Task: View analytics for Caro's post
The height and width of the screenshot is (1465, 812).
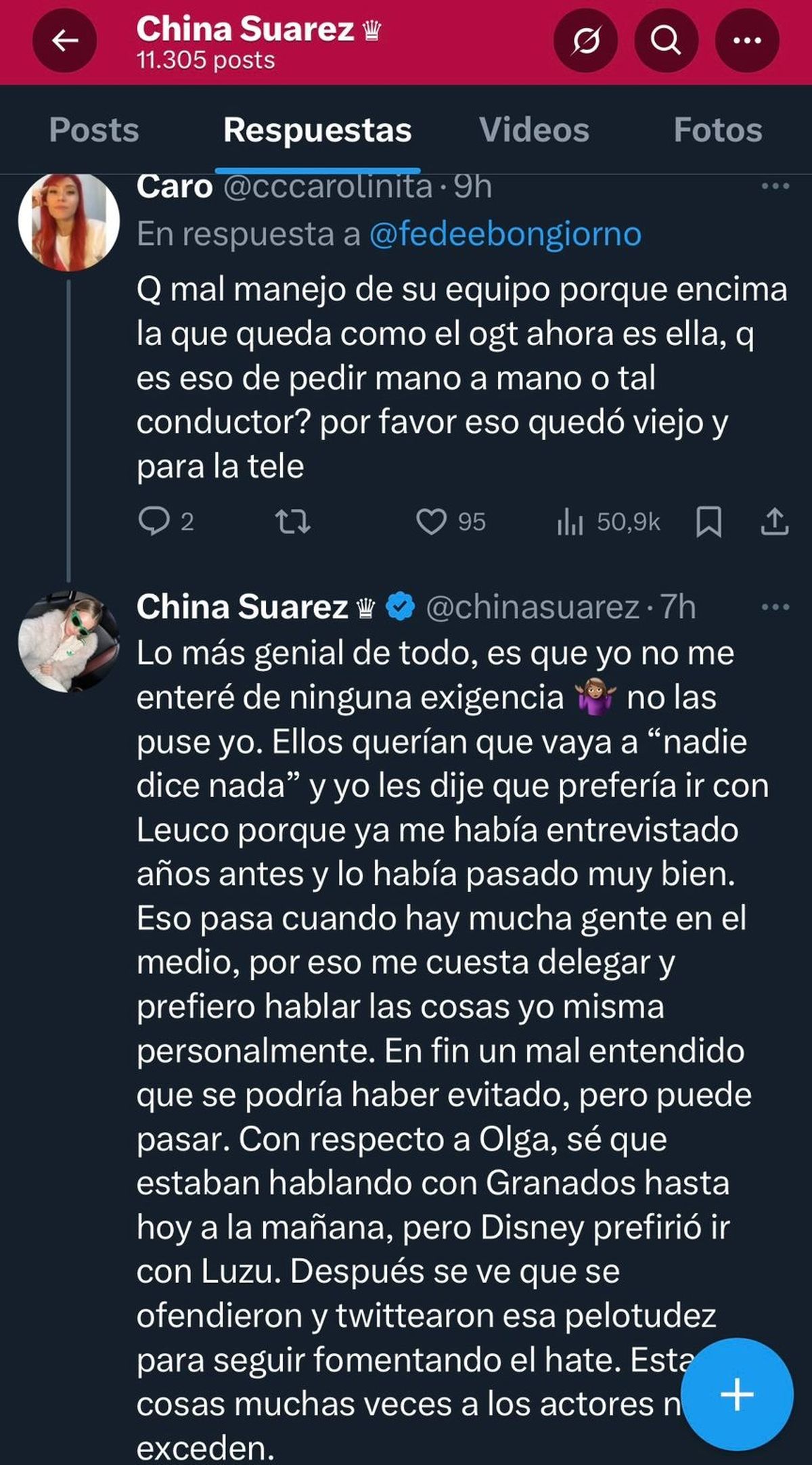Action: [x=570, y=522]
